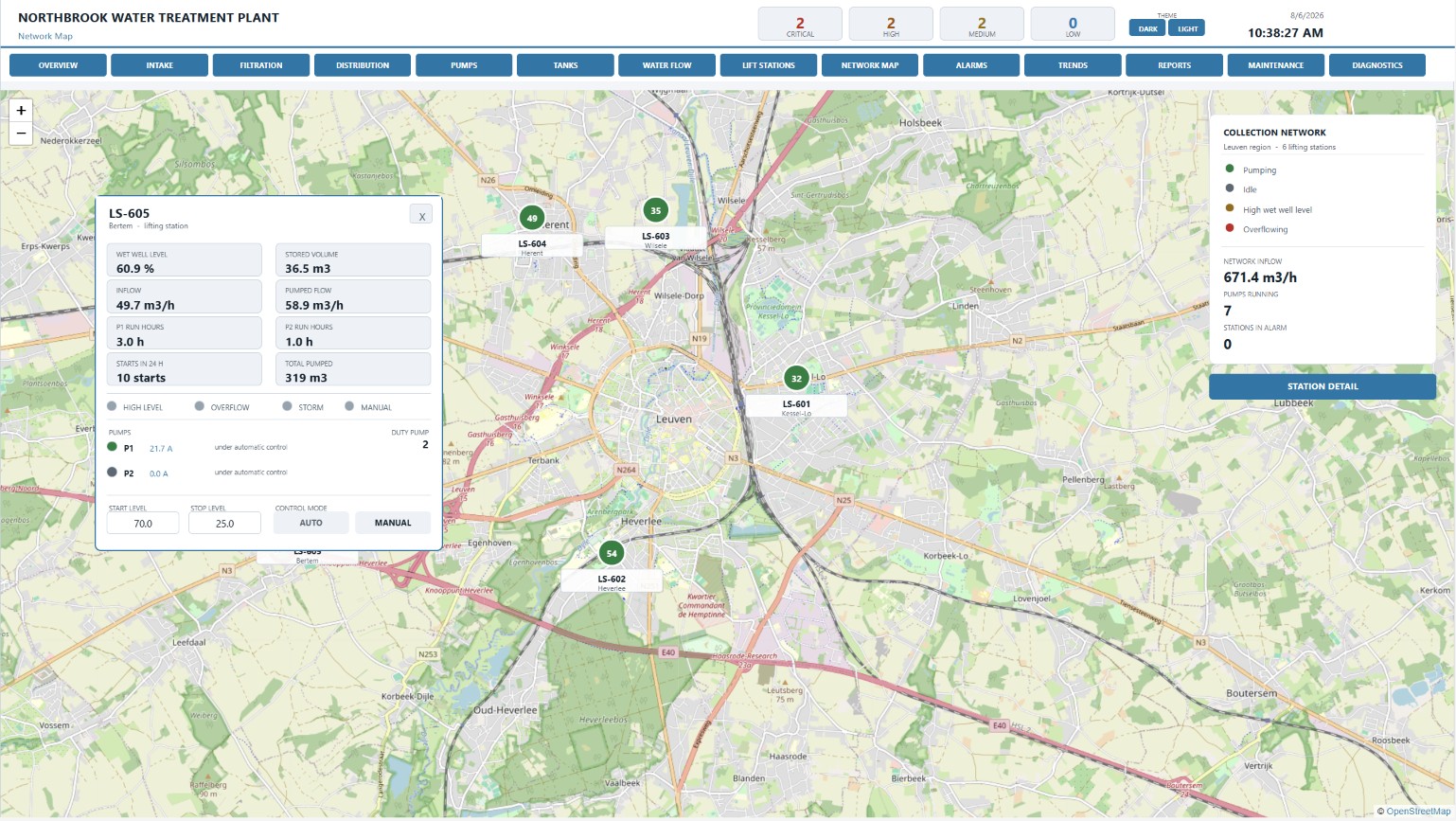Screen dimensions: 1456x821
Task: Click the Low alarm counter
Action: point(1073,25)
